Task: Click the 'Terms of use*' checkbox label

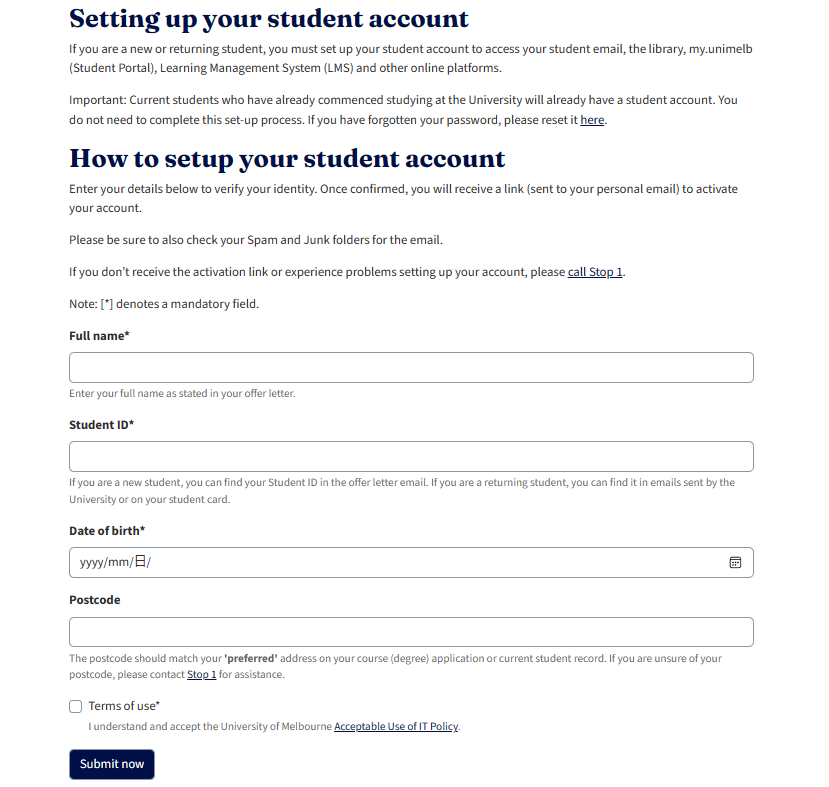Action: [124, 706]
